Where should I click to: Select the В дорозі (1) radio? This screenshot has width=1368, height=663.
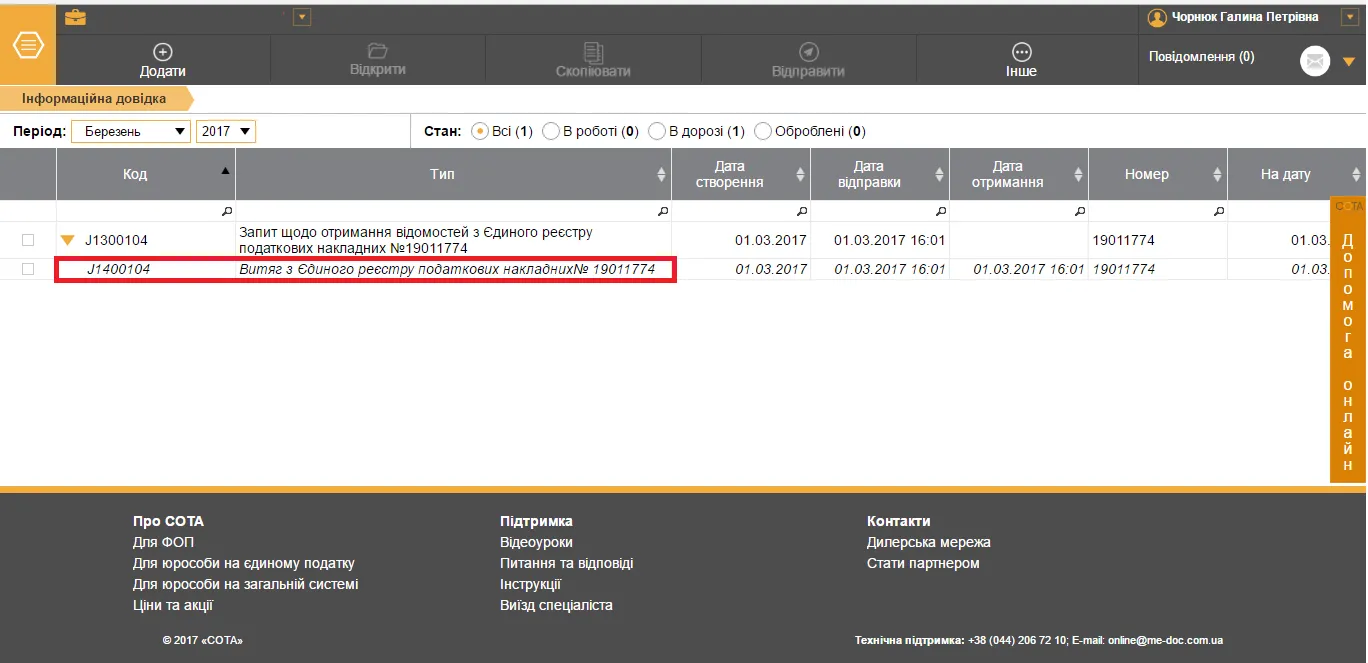point(657,131)
